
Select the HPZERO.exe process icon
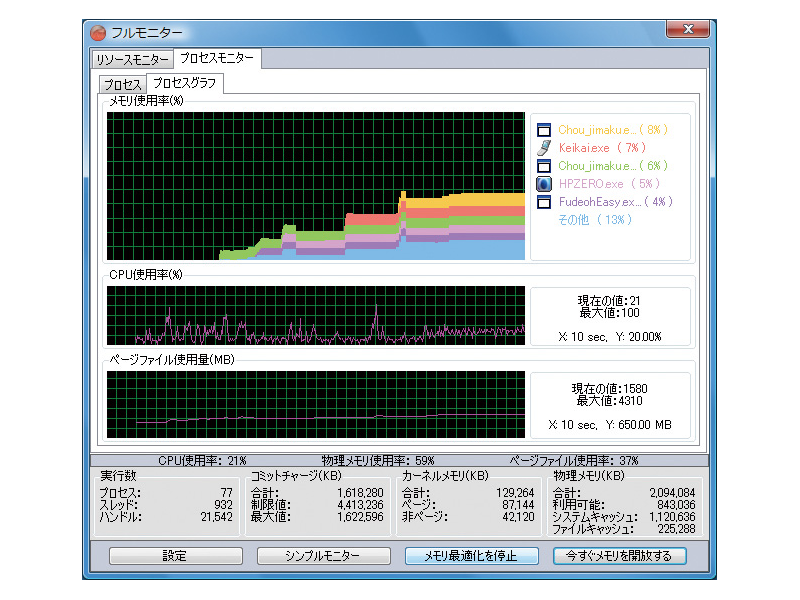544,184
